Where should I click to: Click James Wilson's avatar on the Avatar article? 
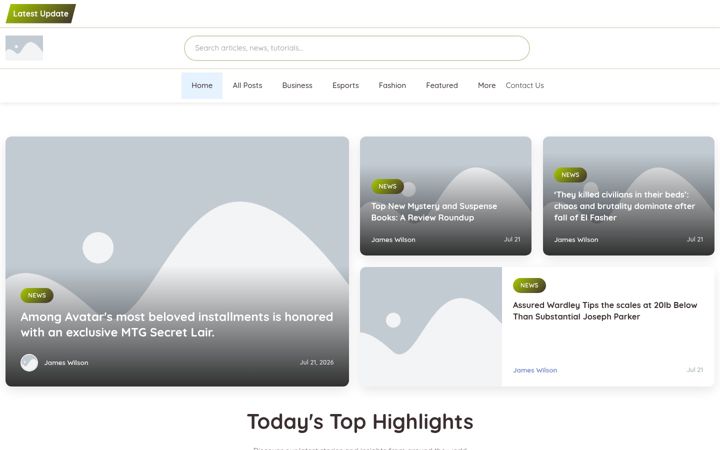tap(29, 363)
